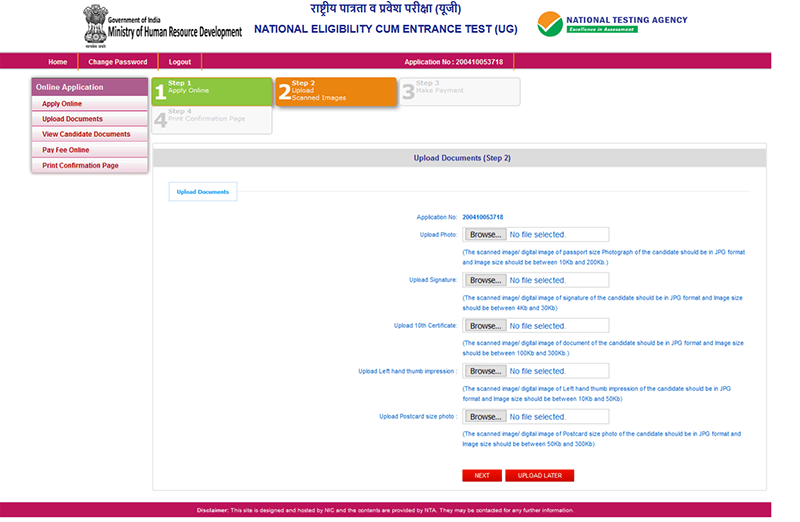Click the application number value 200410053718 in the form

tap(483, 217)
